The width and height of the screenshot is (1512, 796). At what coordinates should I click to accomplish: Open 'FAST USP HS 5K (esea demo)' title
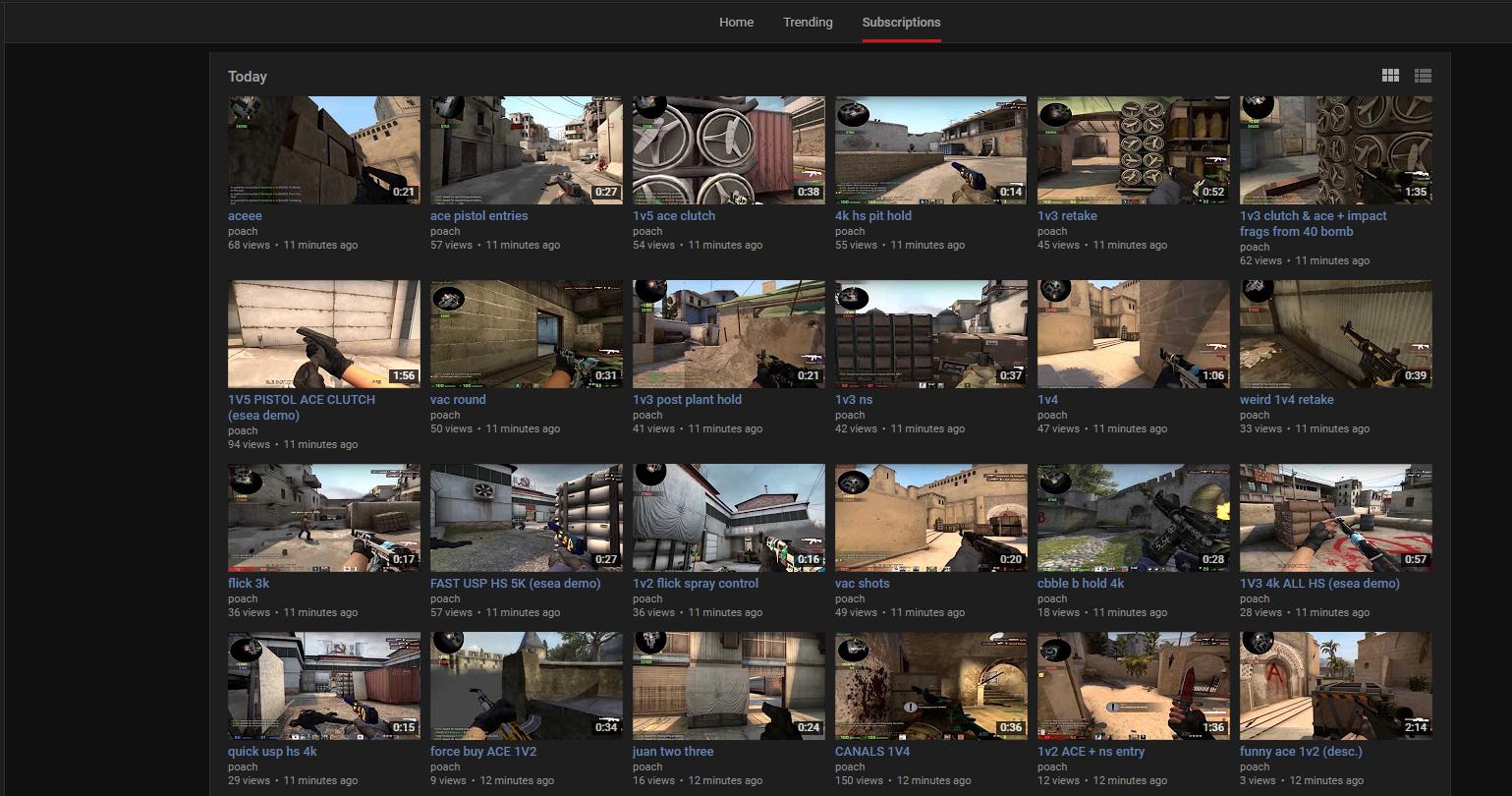515,584
